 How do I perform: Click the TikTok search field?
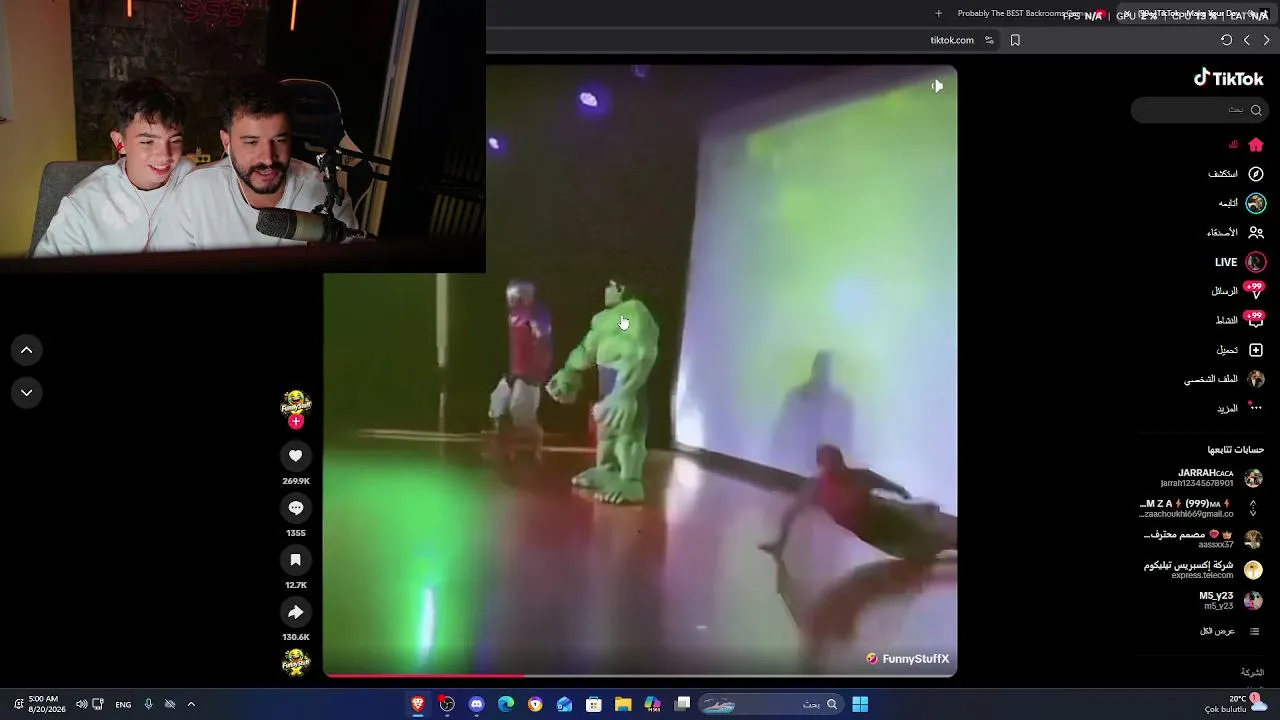1200,110
